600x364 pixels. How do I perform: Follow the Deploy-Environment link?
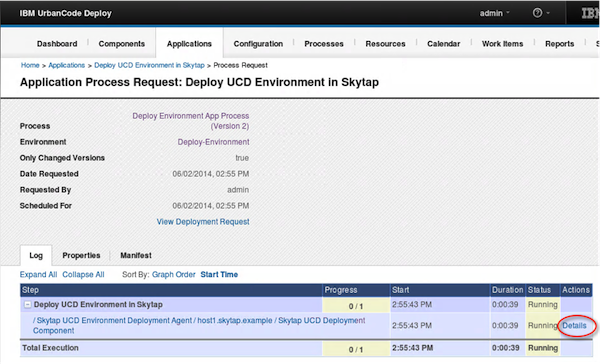tap(213, 142)
